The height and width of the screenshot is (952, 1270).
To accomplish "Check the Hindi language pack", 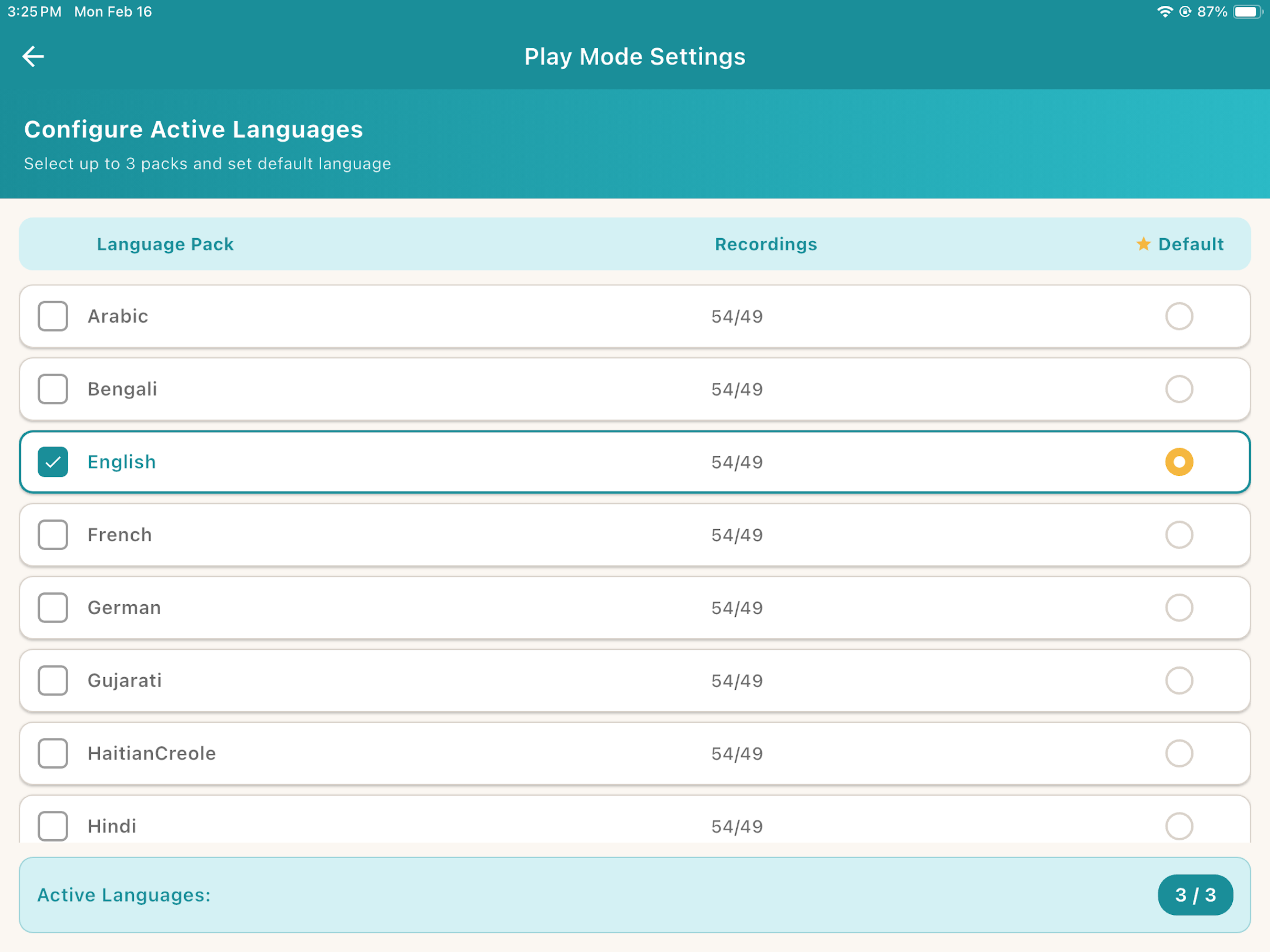I will (x=53, y=826).
